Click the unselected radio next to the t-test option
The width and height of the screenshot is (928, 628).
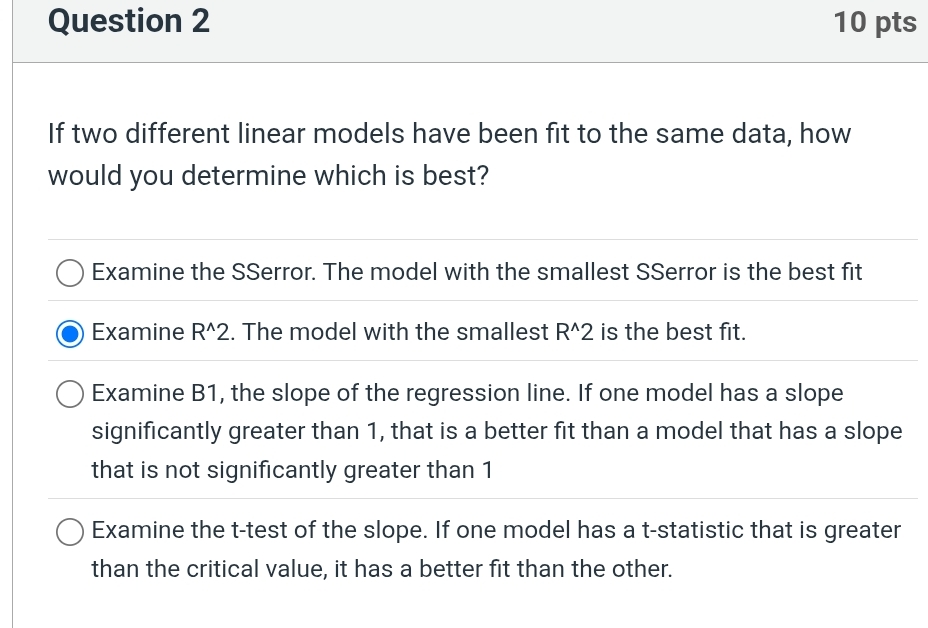(x=69, y=531)
